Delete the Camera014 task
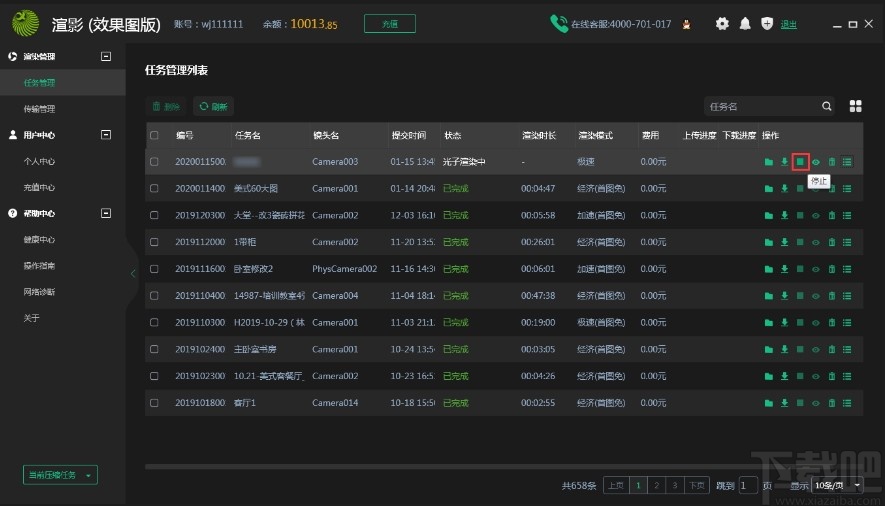Screen dimensions: 885x506 (x=831, y=403)
